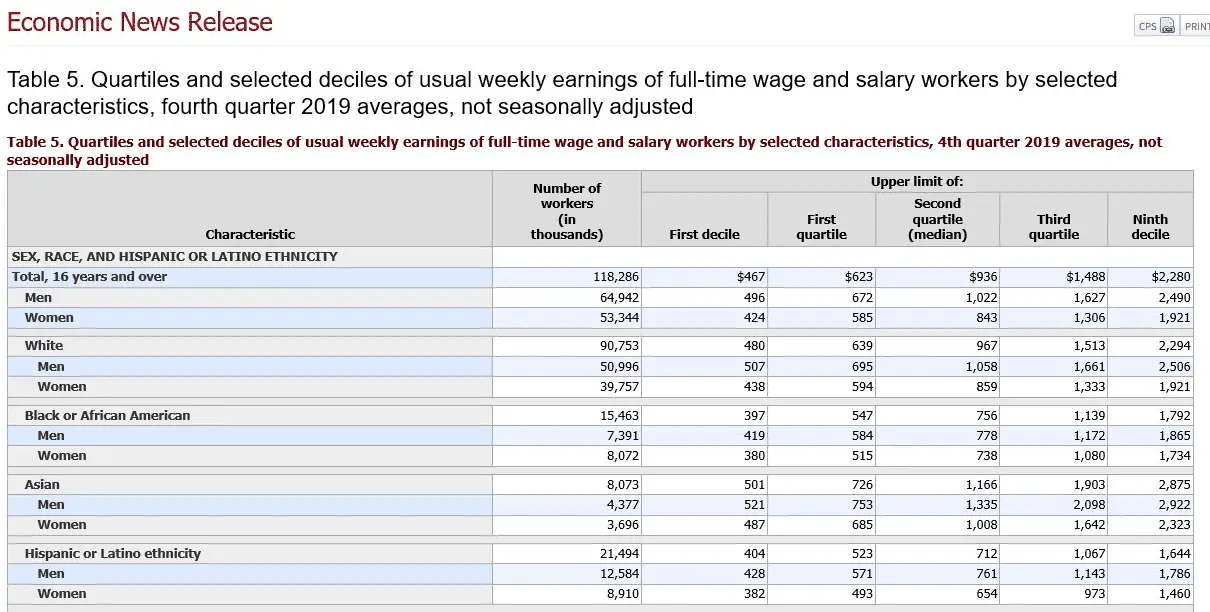
Task: Click the PRINT button at top right
Action: pos(1197,26)
